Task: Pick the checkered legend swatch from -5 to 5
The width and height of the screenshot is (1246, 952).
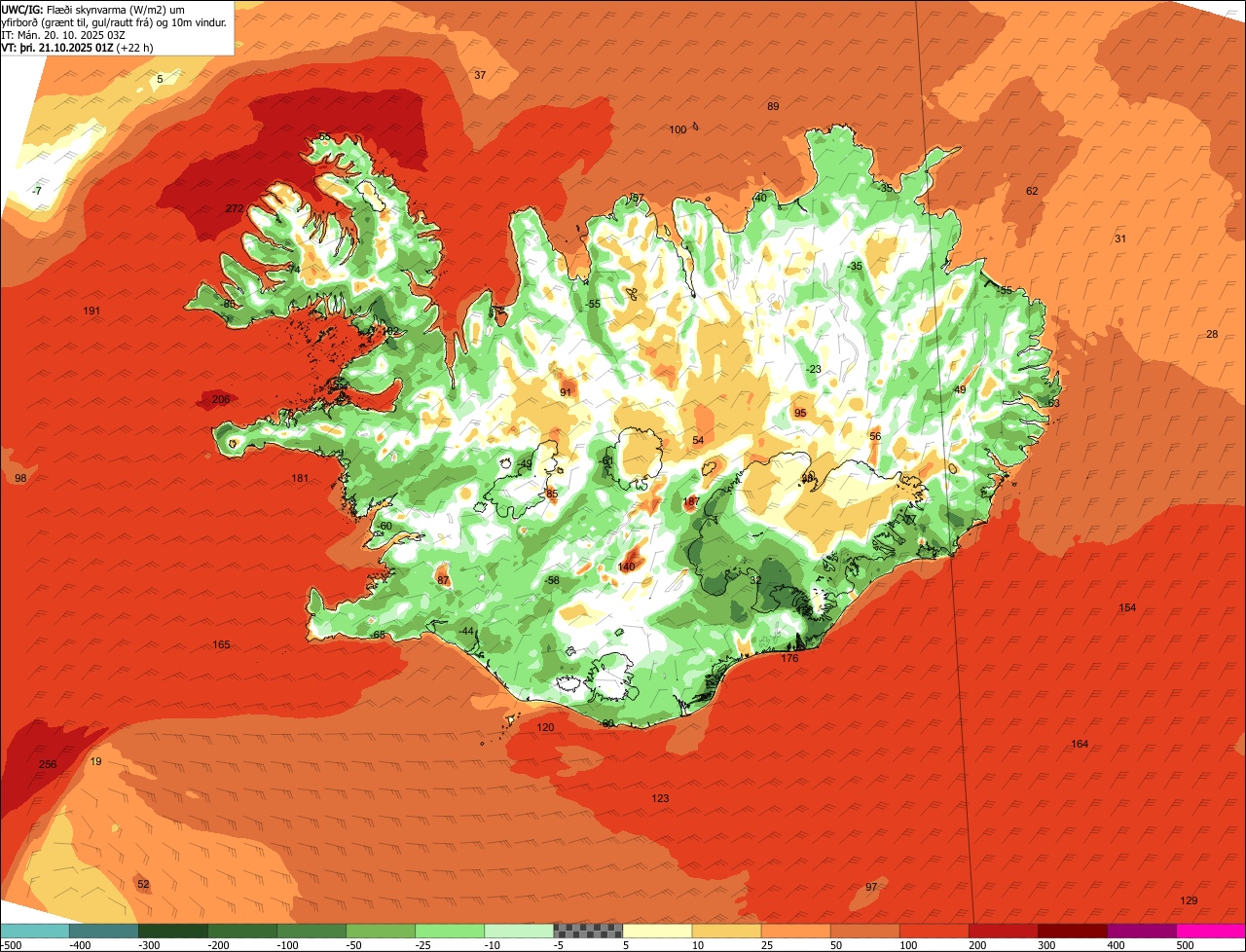Action: 588,931
